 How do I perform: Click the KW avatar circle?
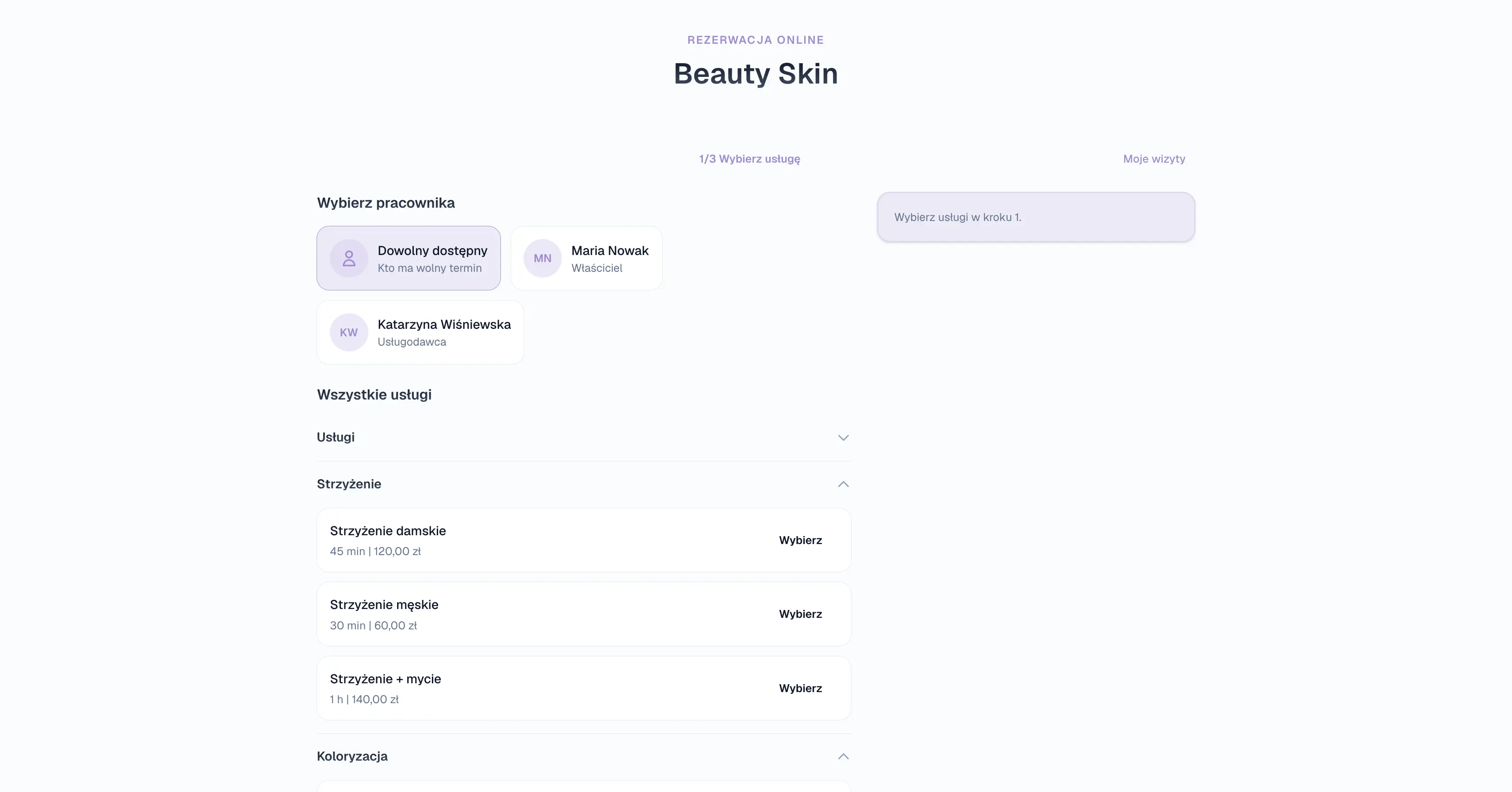349,332
